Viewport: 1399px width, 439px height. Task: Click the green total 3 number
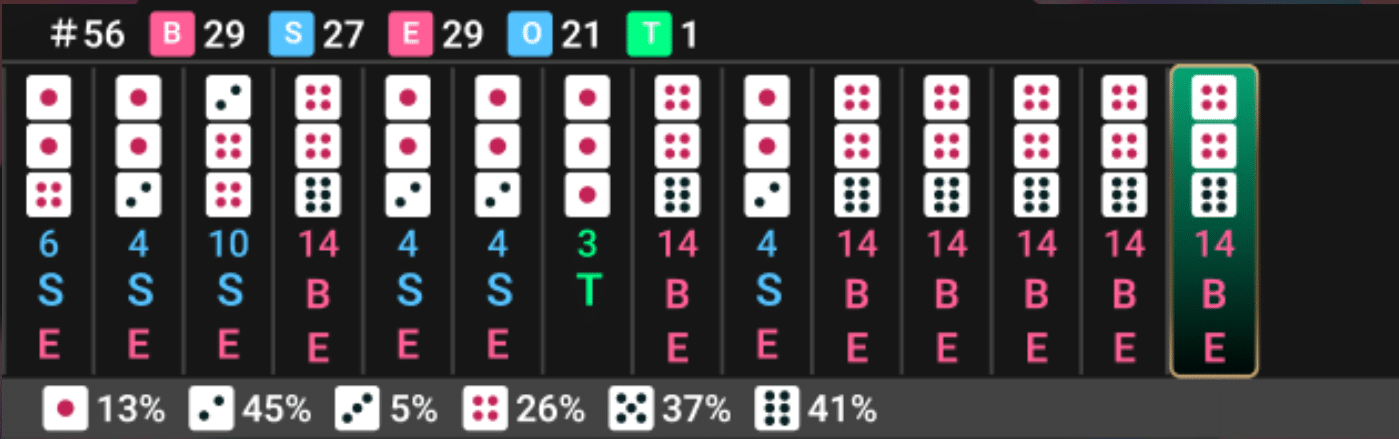click(x=587, y=244)
